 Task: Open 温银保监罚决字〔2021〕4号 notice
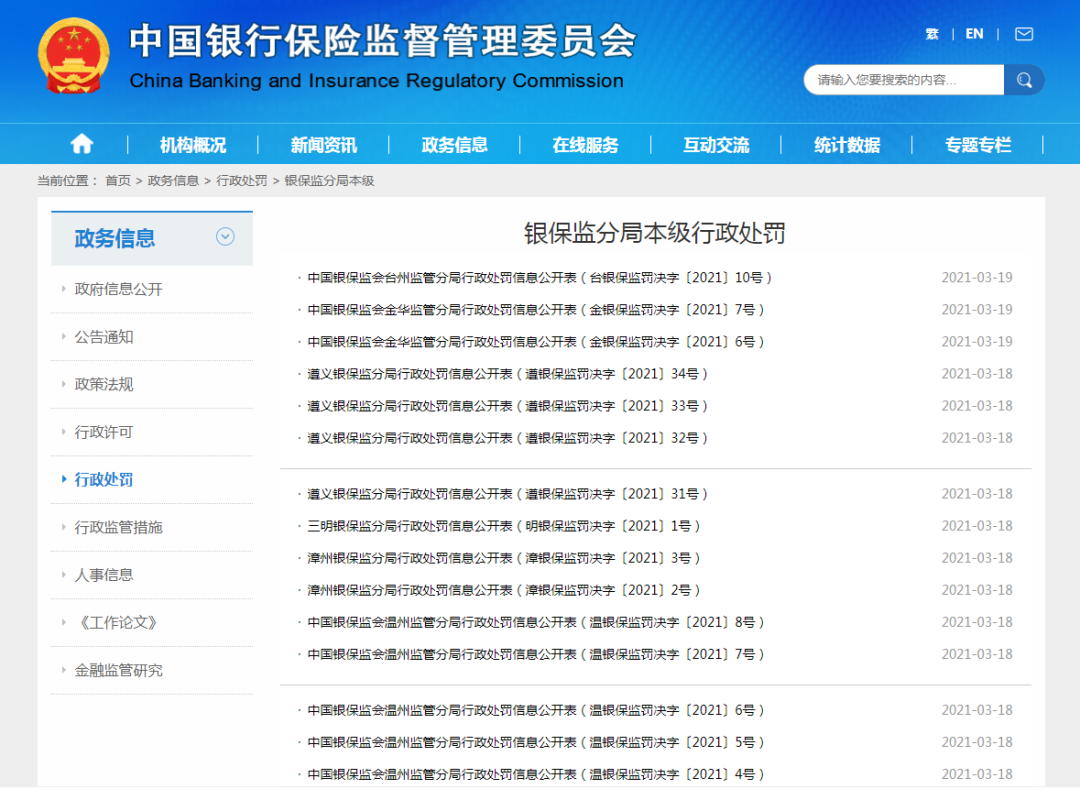click(536, 774)
